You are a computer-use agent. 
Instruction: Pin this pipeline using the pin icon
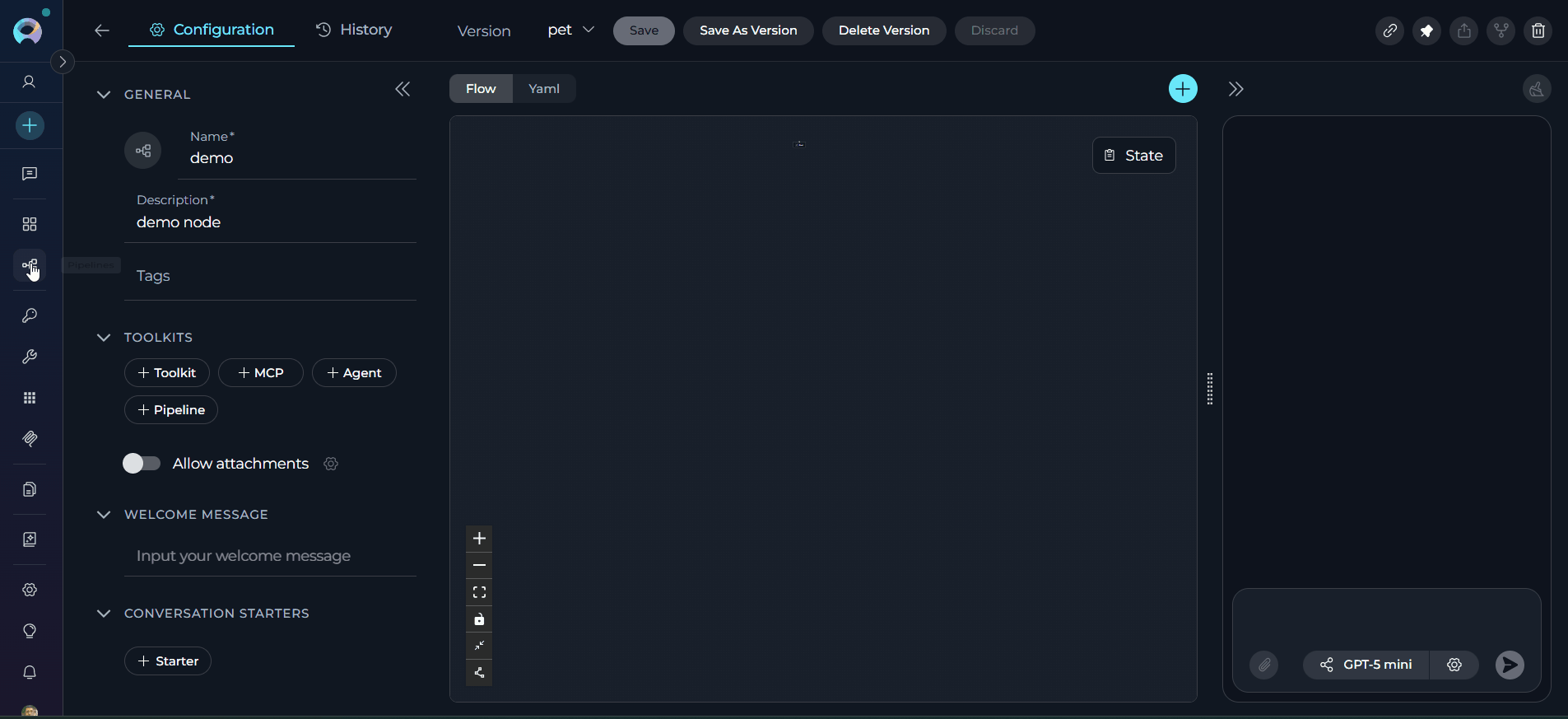tap(1426, 31)
